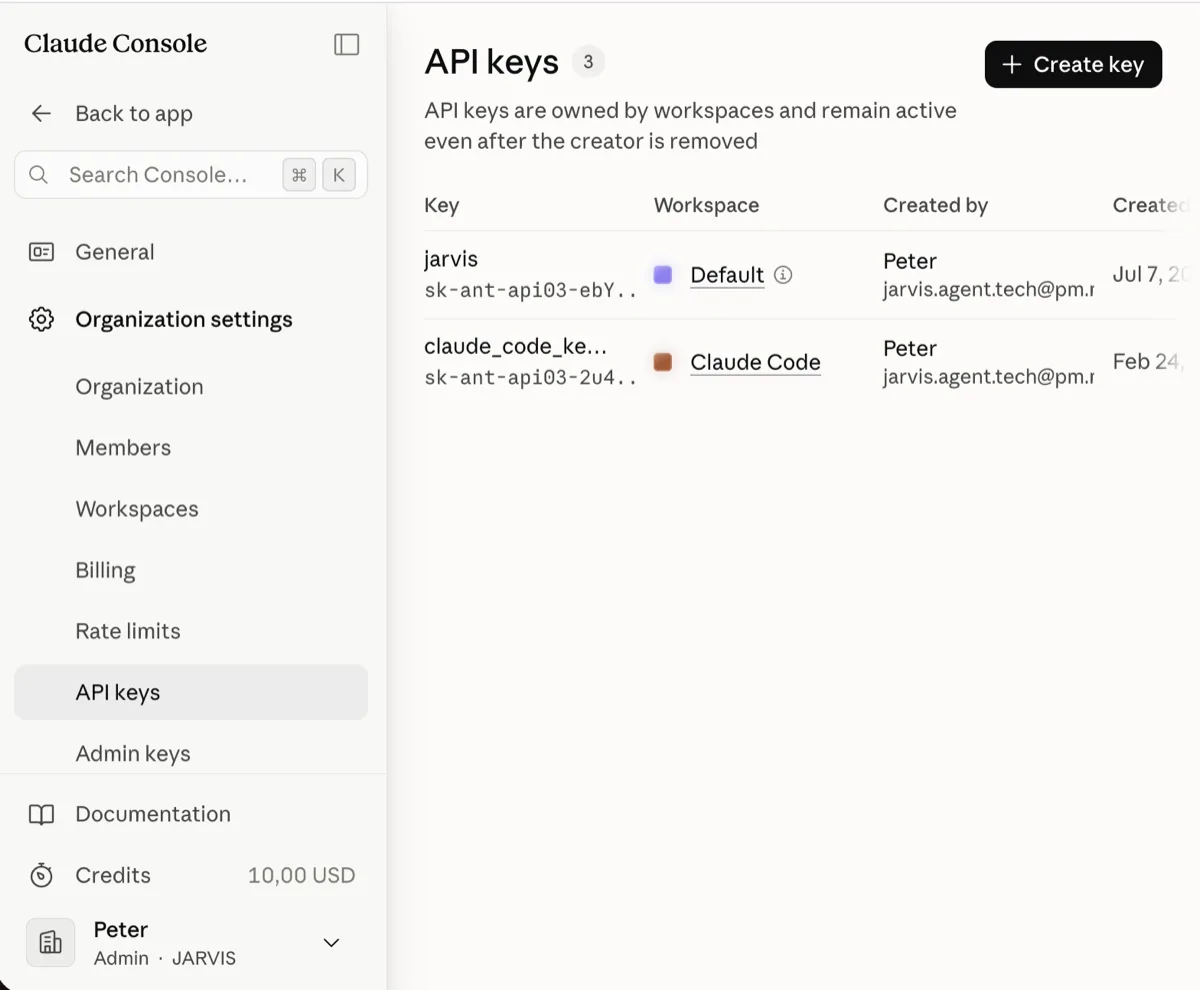Click Peter creator in the jarvis row
The image size is (1200, 990).
pyautogui.click(x=910, y=261)
